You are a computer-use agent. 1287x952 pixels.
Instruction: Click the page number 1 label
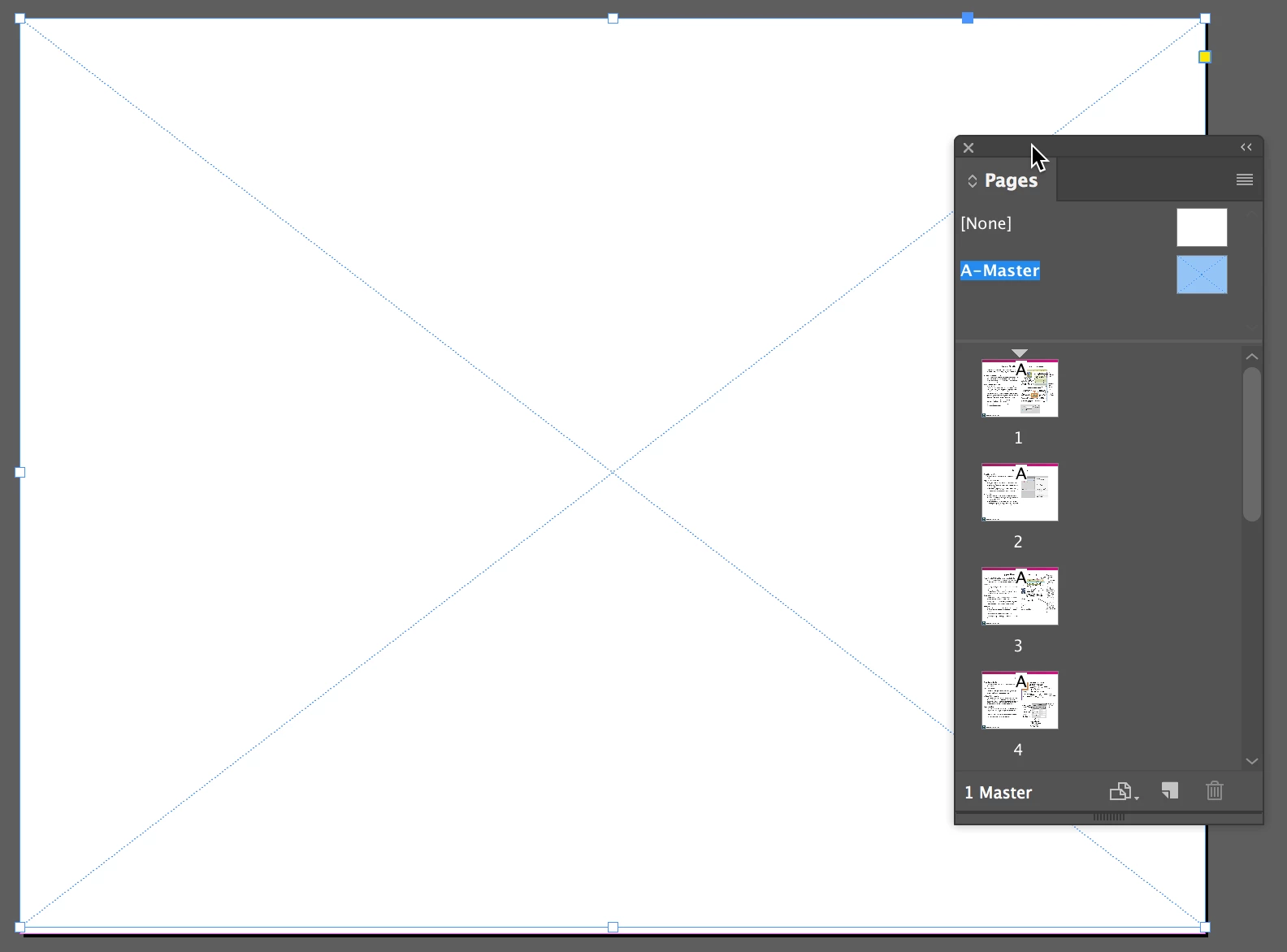(x=1018, y=438)
